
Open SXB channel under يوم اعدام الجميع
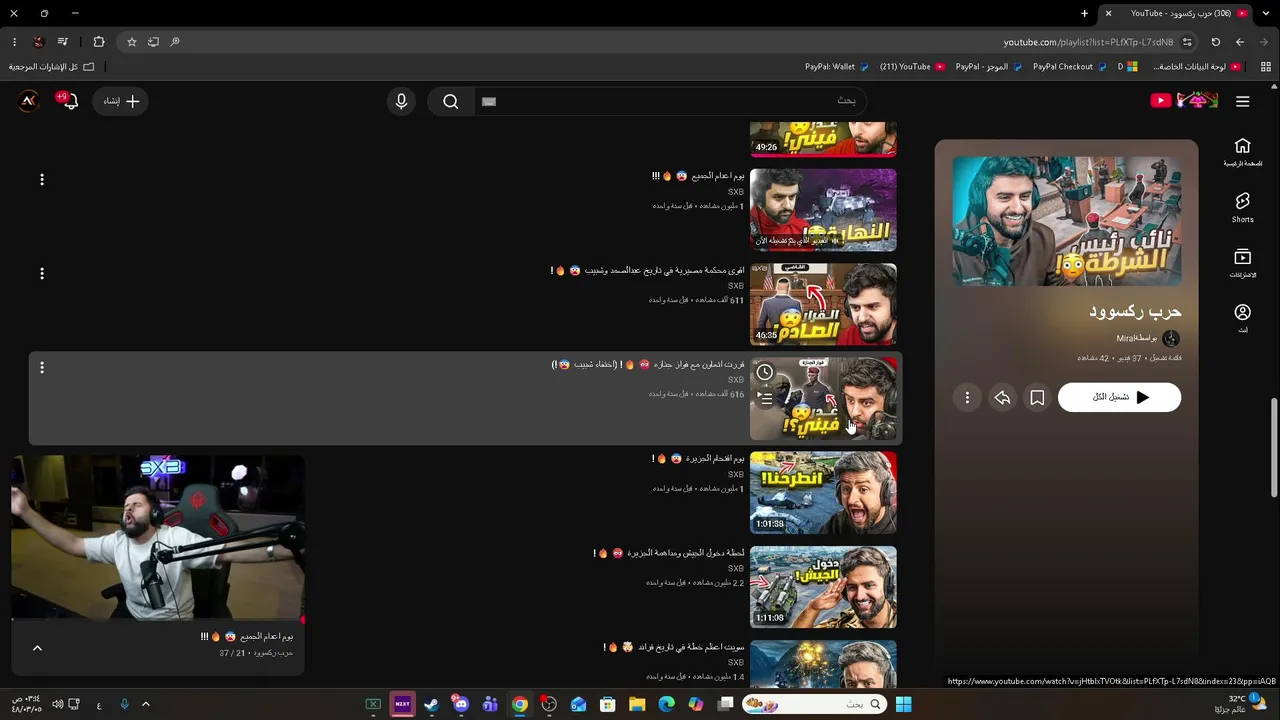735,192
